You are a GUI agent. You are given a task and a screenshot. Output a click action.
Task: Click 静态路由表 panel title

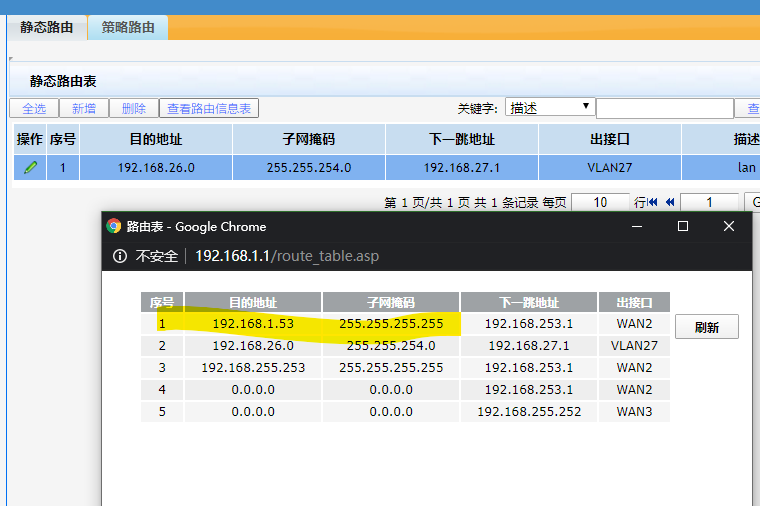tap(63, 81)
